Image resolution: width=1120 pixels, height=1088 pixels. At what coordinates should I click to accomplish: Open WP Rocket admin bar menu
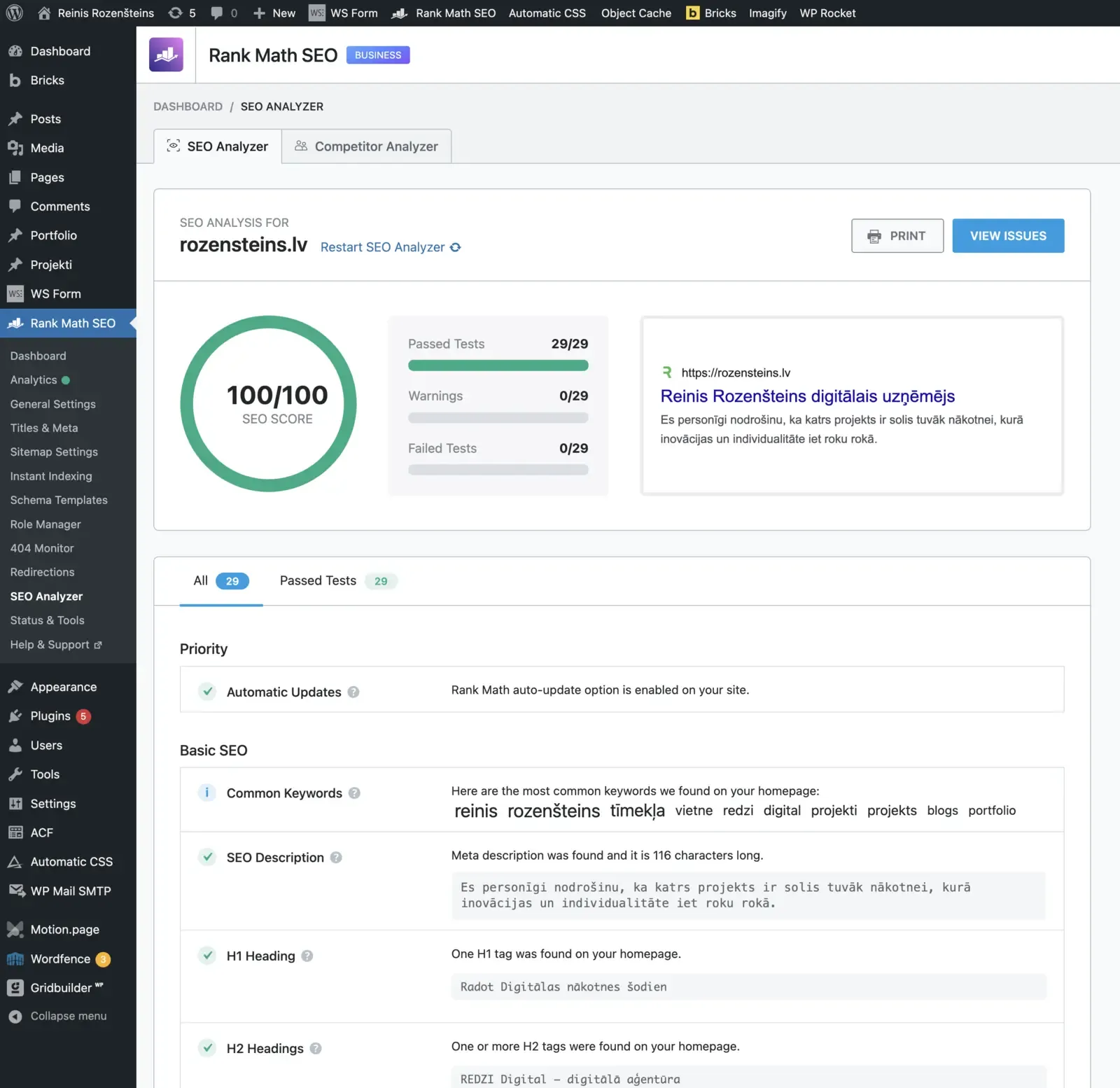point(827,13)
